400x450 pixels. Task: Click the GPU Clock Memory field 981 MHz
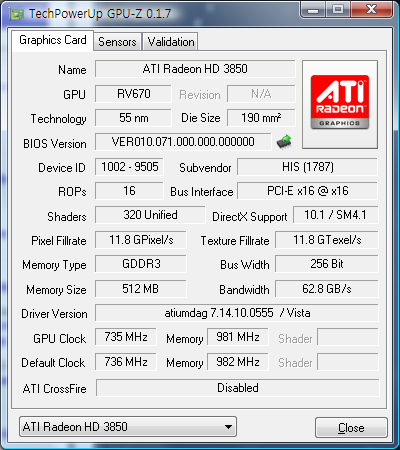(x=238, y=337)
